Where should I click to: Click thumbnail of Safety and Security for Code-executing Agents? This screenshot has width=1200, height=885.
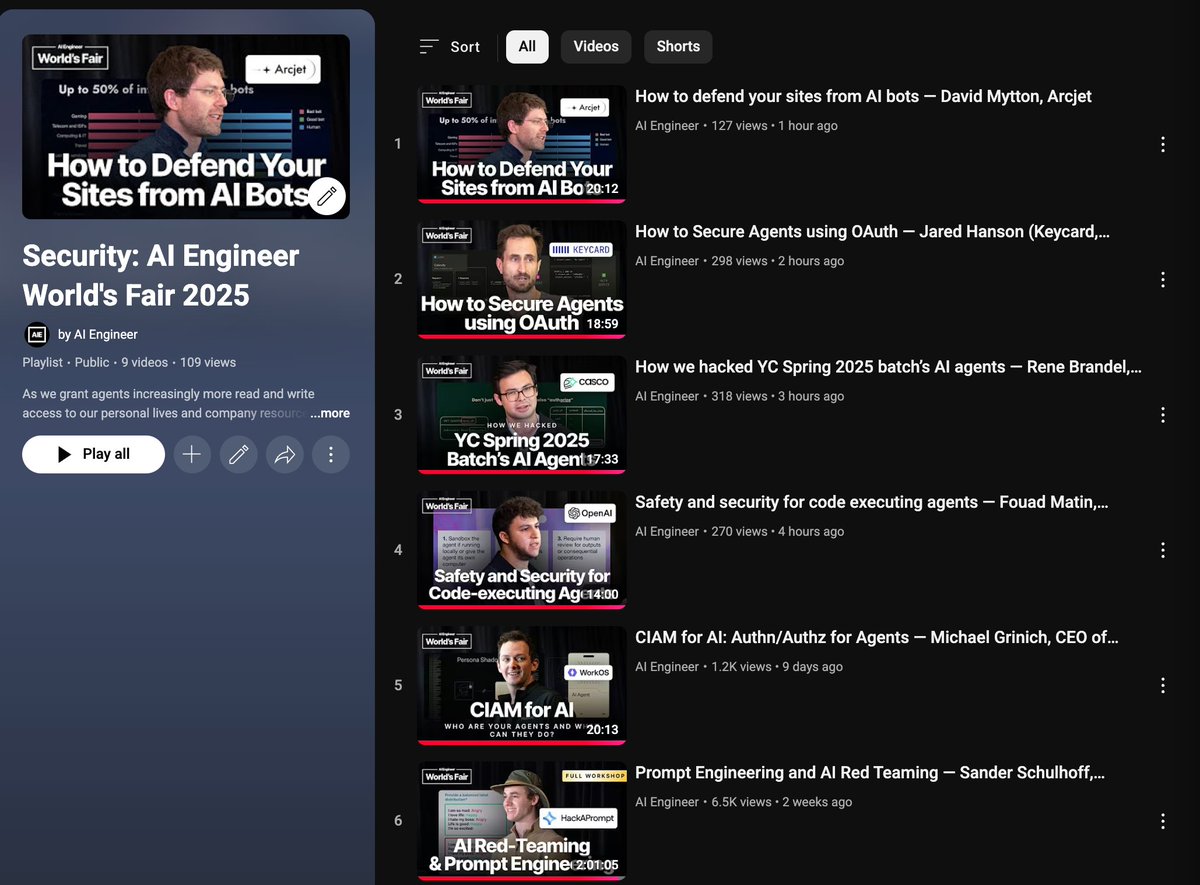point(522,550)
